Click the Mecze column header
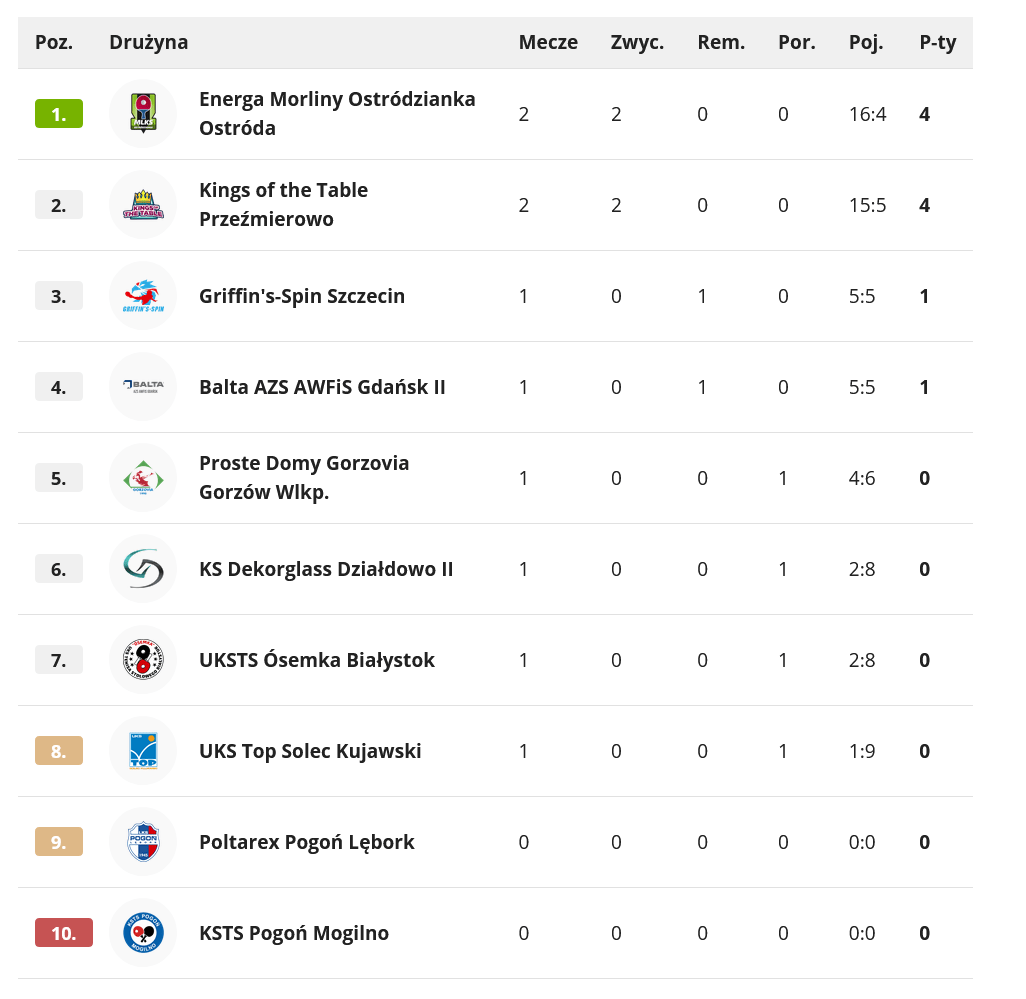The height and width of the screenshot is (999, 1026). (x=548, y=42)
